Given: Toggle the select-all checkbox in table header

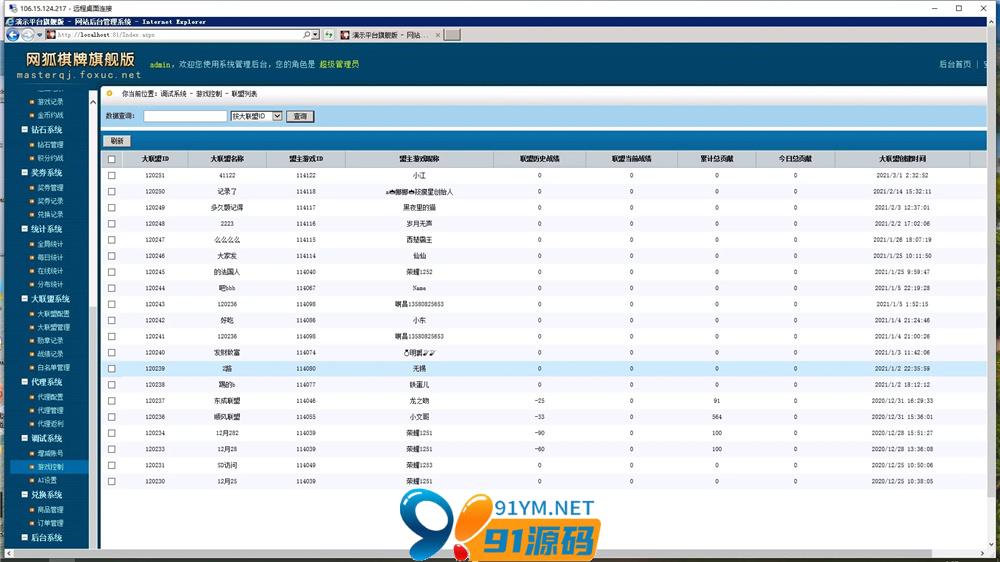Looking at the screenshot, I should click(112, 159).
